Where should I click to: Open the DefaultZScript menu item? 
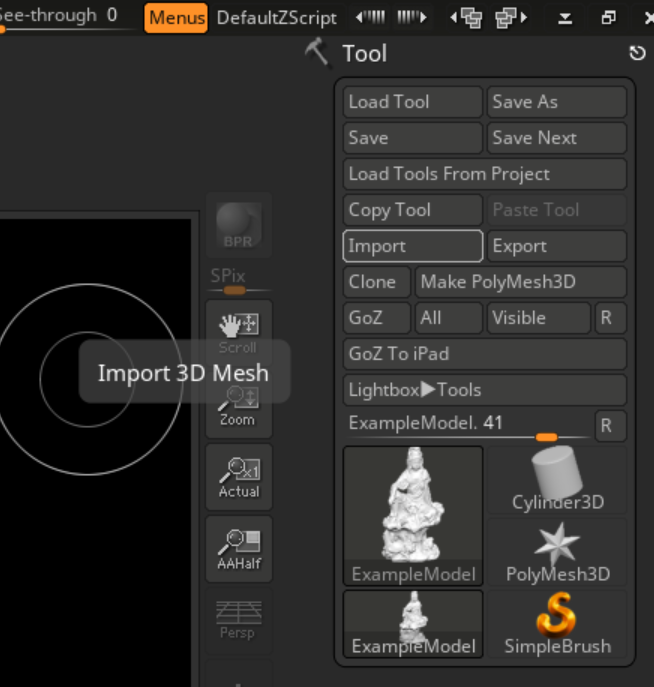pyautogui.click(x=277, y=17)
